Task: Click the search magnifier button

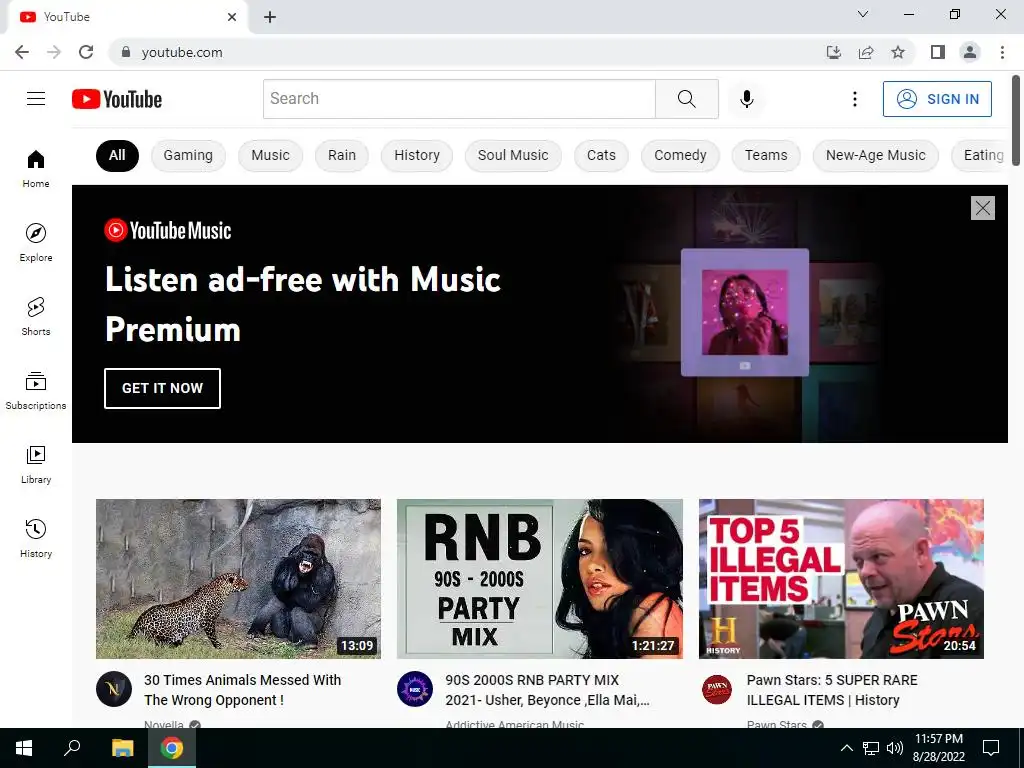Action: 686,99
